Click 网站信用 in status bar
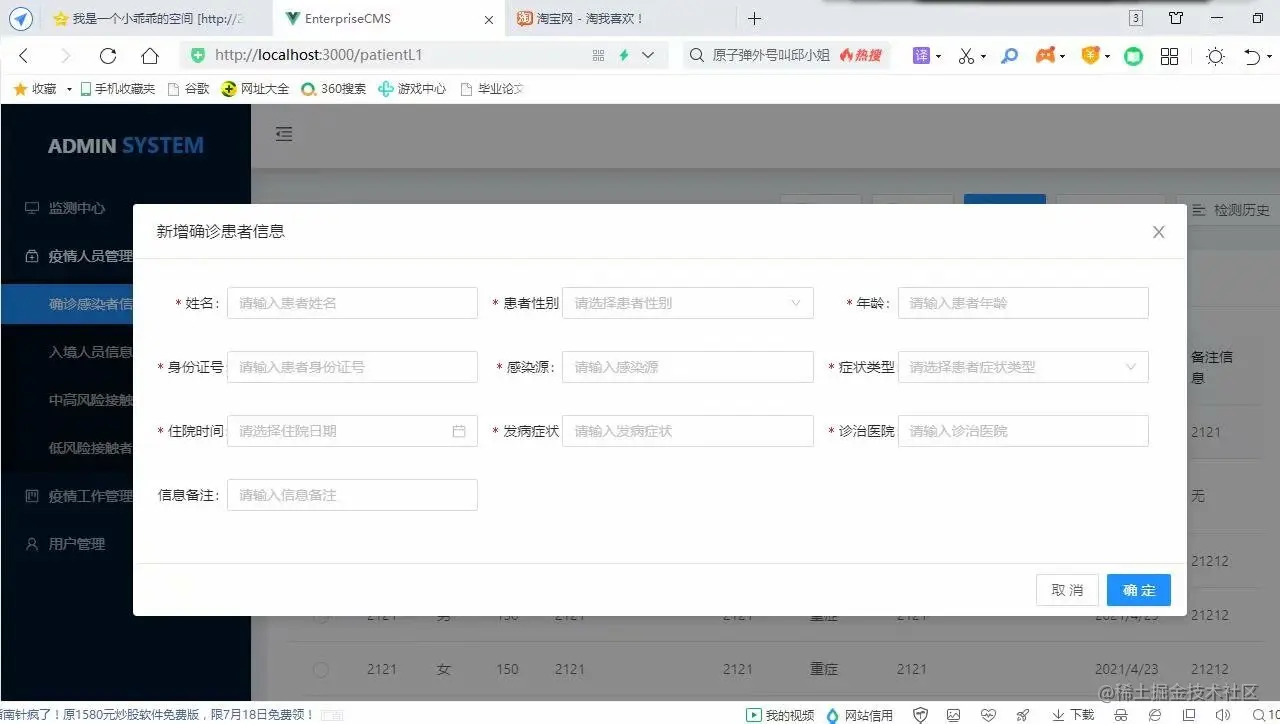1280x724 pixels. coord(859,715)
